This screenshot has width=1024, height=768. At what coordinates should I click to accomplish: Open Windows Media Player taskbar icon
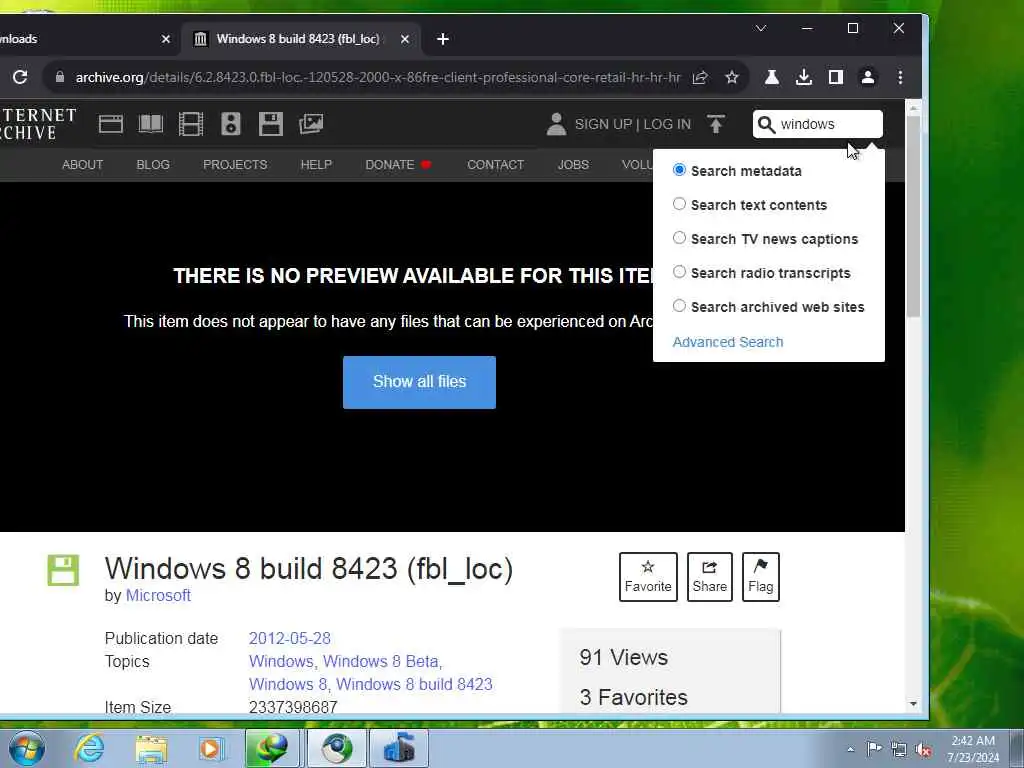coord(212,748)
